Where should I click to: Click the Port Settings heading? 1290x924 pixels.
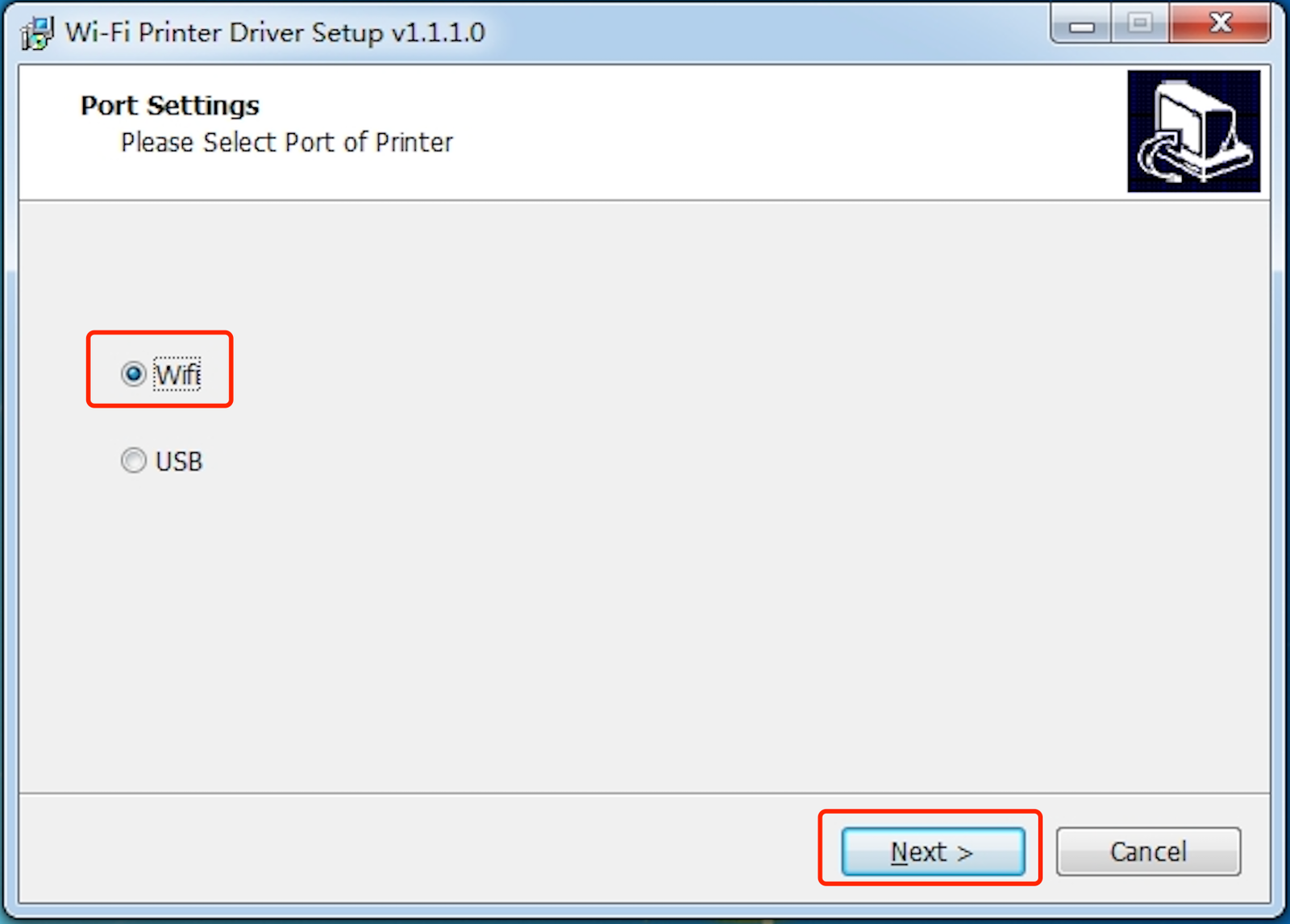tap(169, 104)
